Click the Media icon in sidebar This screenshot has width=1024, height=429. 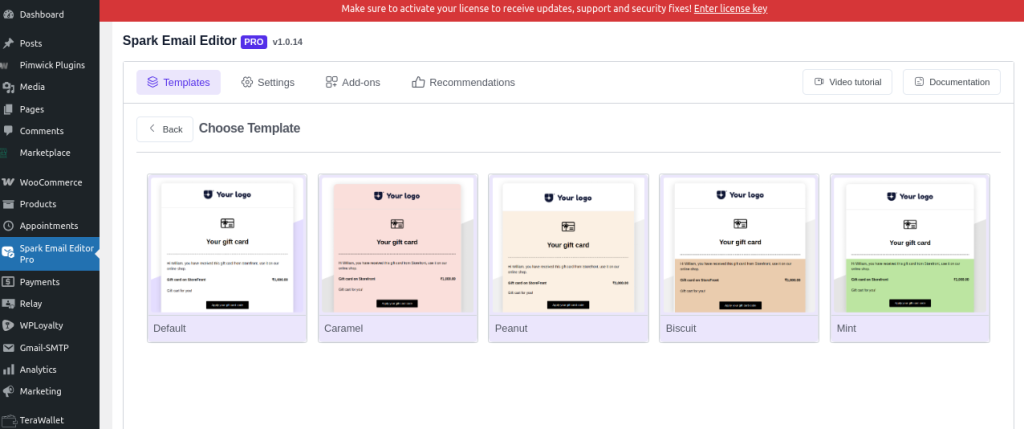click(8, 87)
